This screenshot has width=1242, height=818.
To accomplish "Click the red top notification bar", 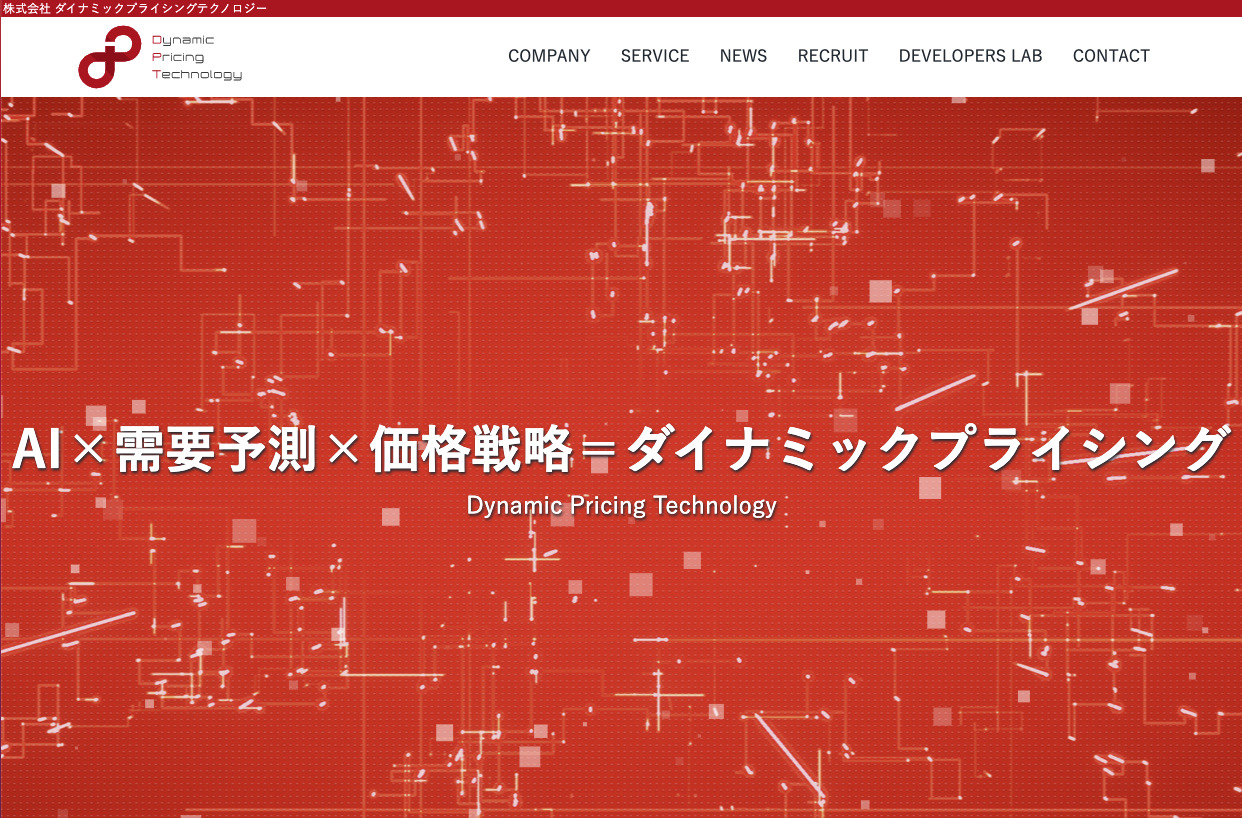I will (x=621, y=8).
